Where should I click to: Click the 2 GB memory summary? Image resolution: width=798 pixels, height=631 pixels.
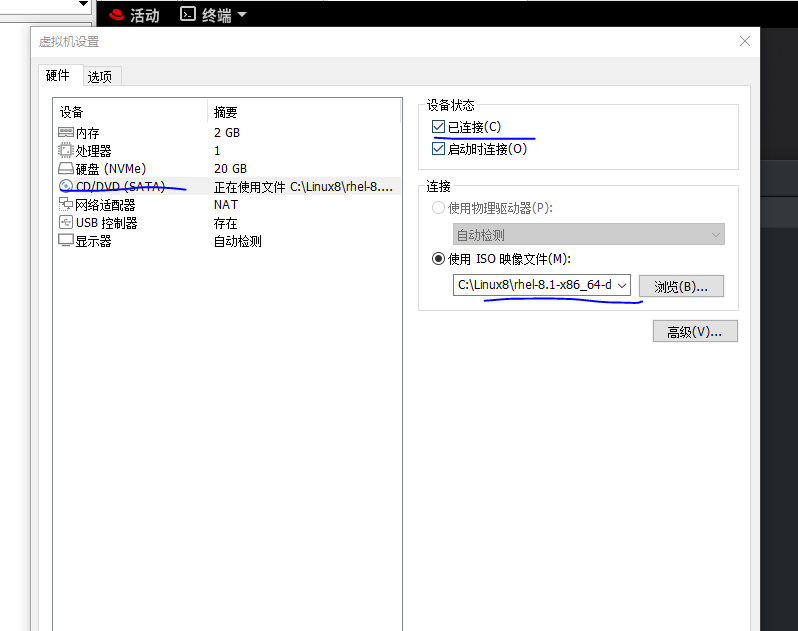[x=227, y=133]
